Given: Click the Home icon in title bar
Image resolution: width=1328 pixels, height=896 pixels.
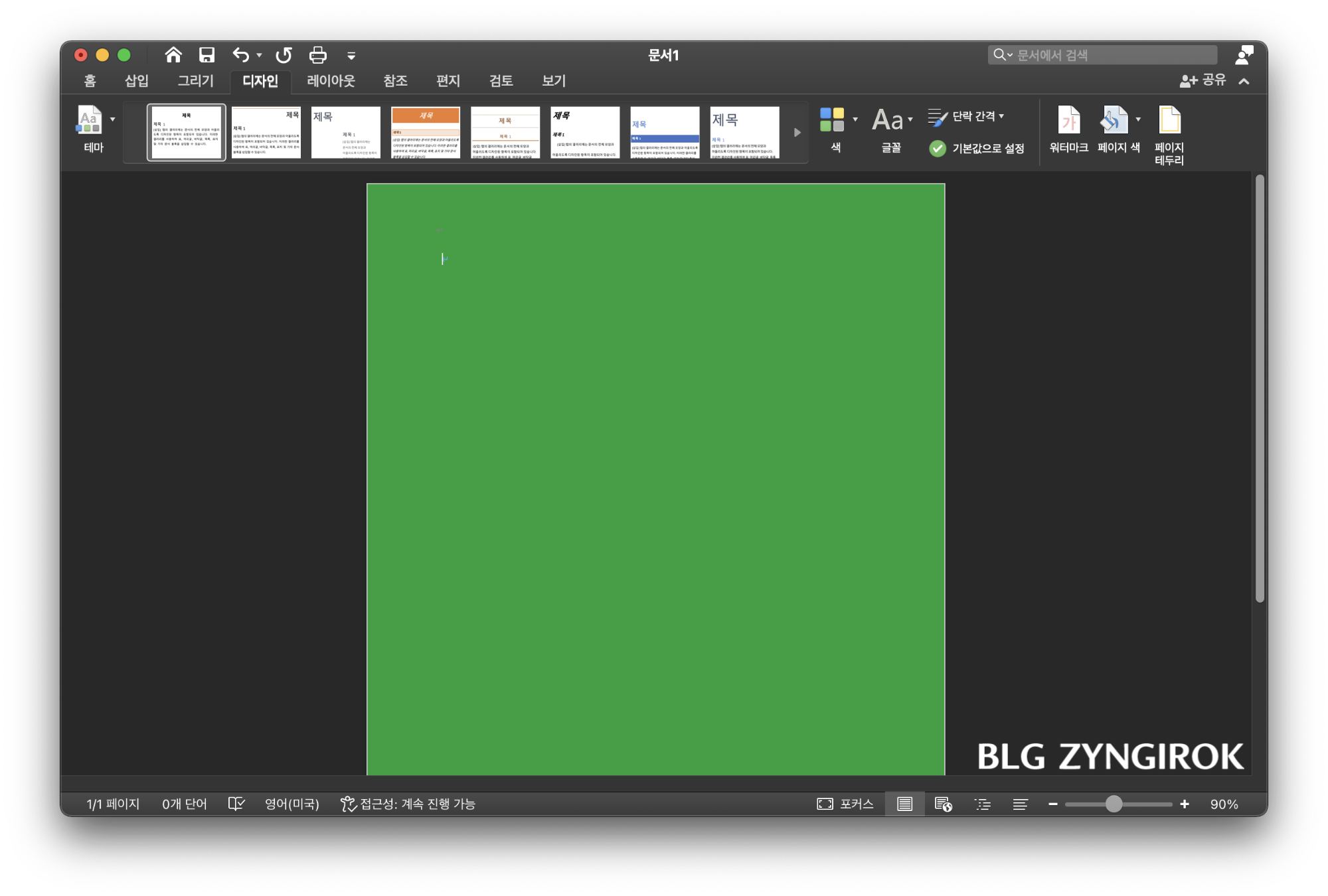Looking at the screenshot, I should pos(173,55).
